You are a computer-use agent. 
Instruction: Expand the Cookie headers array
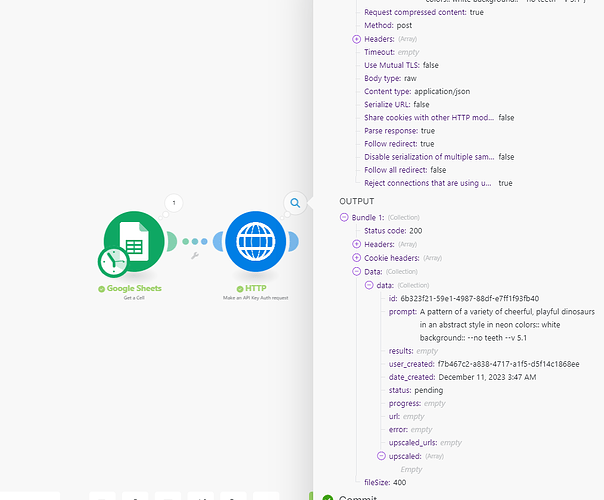pyautogui.click(x=357, y=258)
